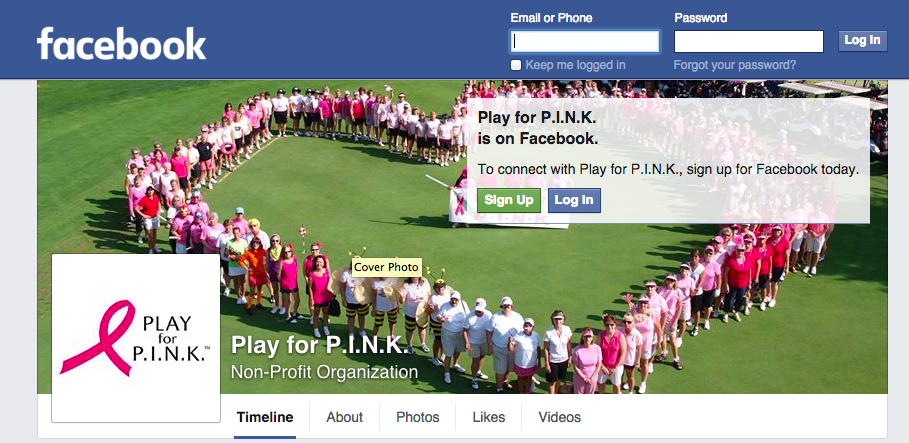Click the pink ribbon logo in the profile picture
Viewport: 909px width, 443px height.
point(97,337)
